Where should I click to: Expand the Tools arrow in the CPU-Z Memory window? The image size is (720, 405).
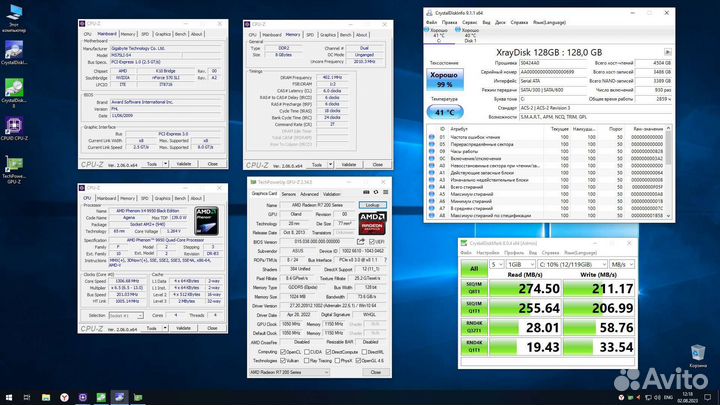pos(330,165)
